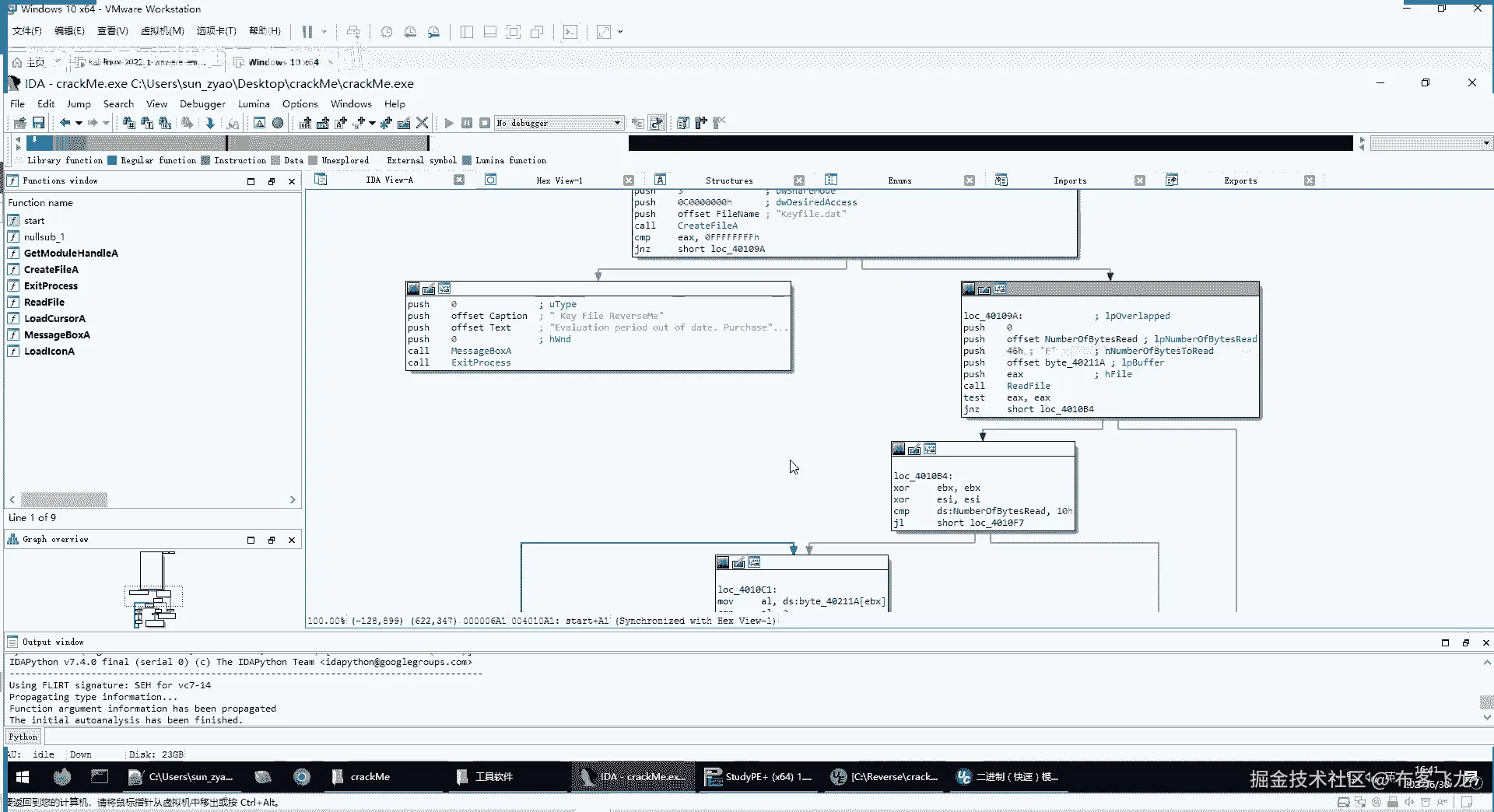Open the proximity view circle icon

coord(278,123)
